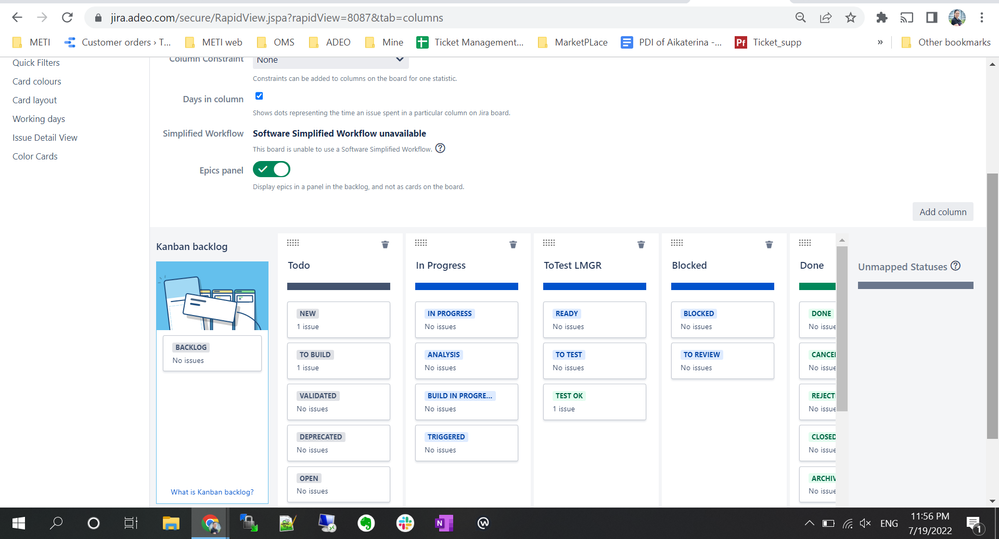Open Color Cards settings
Screen dimensions: 999x539
coord(35,156)
